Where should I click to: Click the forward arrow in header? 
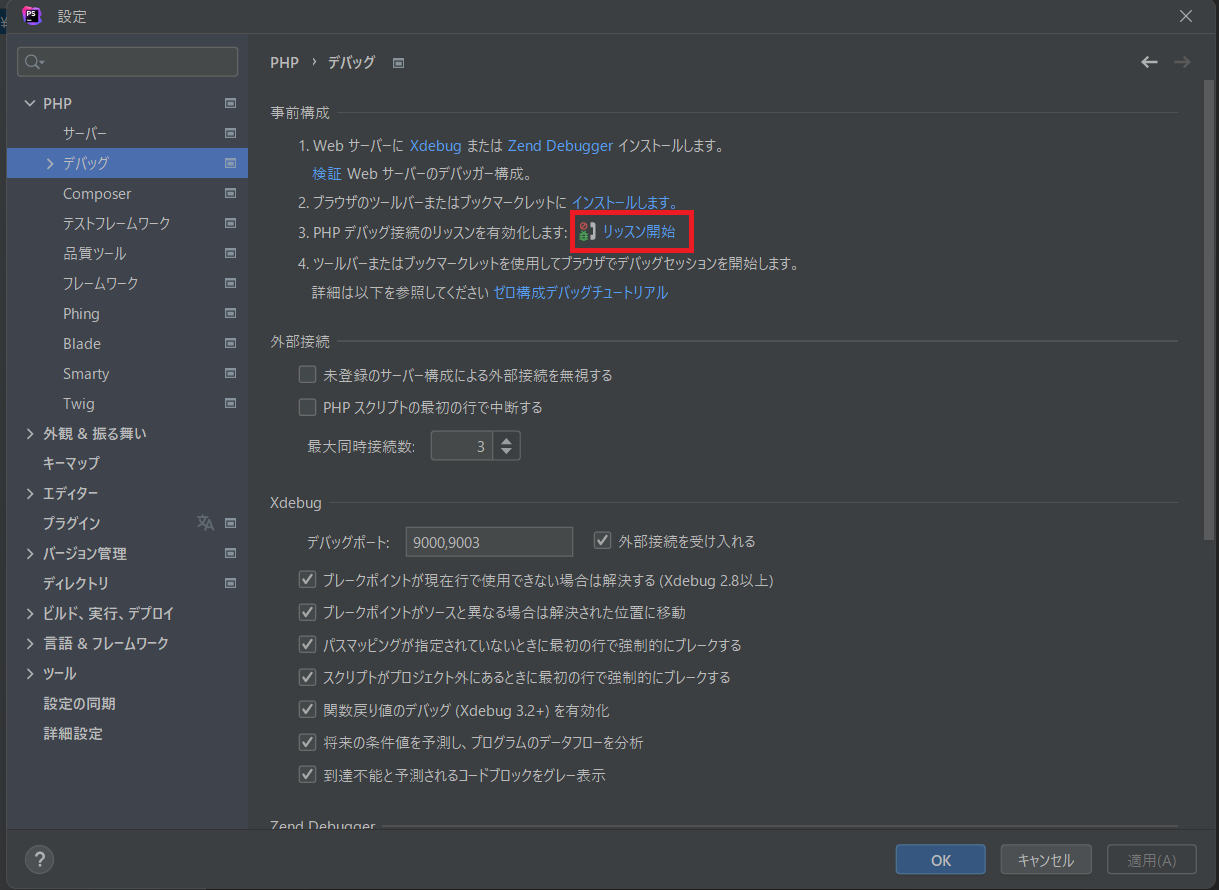1182,62
